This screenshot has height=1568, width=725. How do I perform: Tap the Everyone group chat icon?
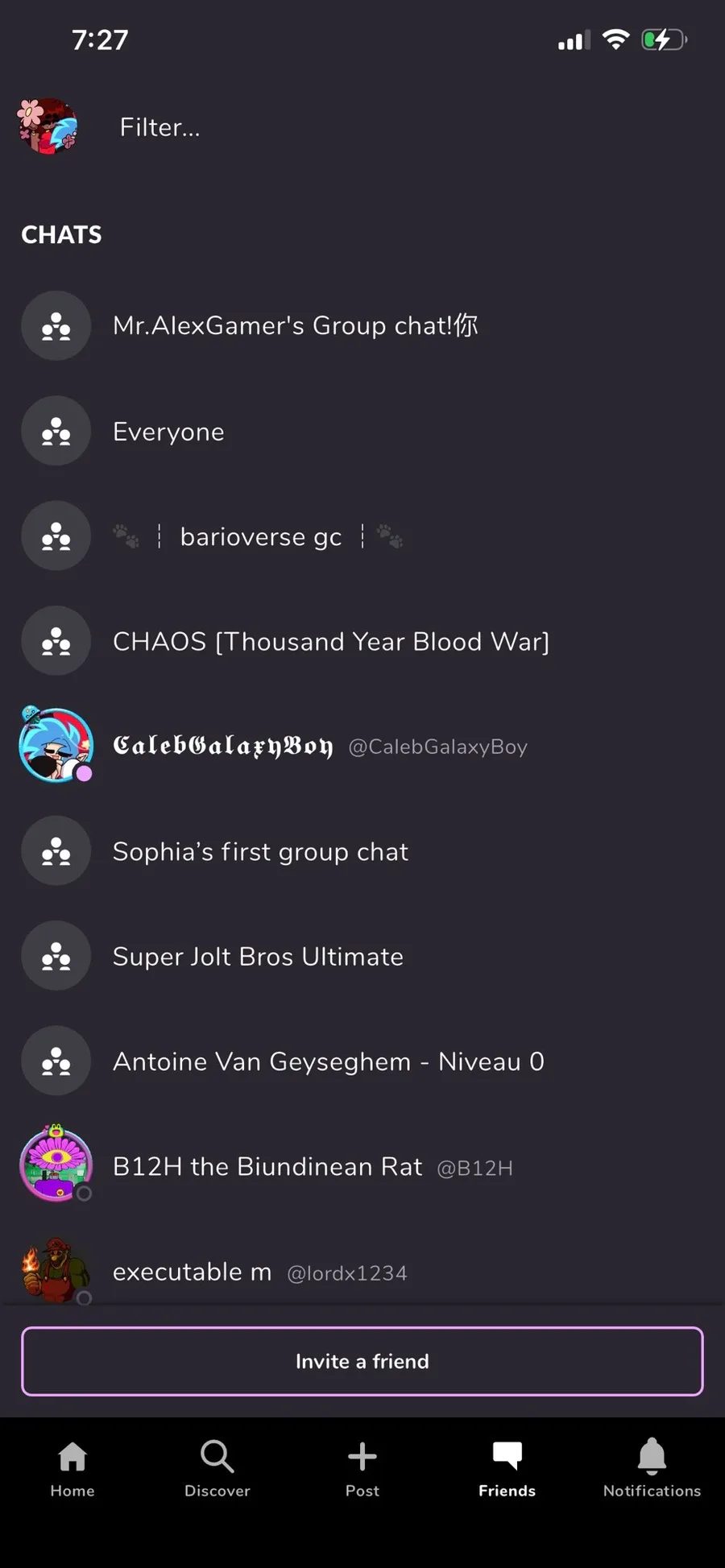coord(56,431)
